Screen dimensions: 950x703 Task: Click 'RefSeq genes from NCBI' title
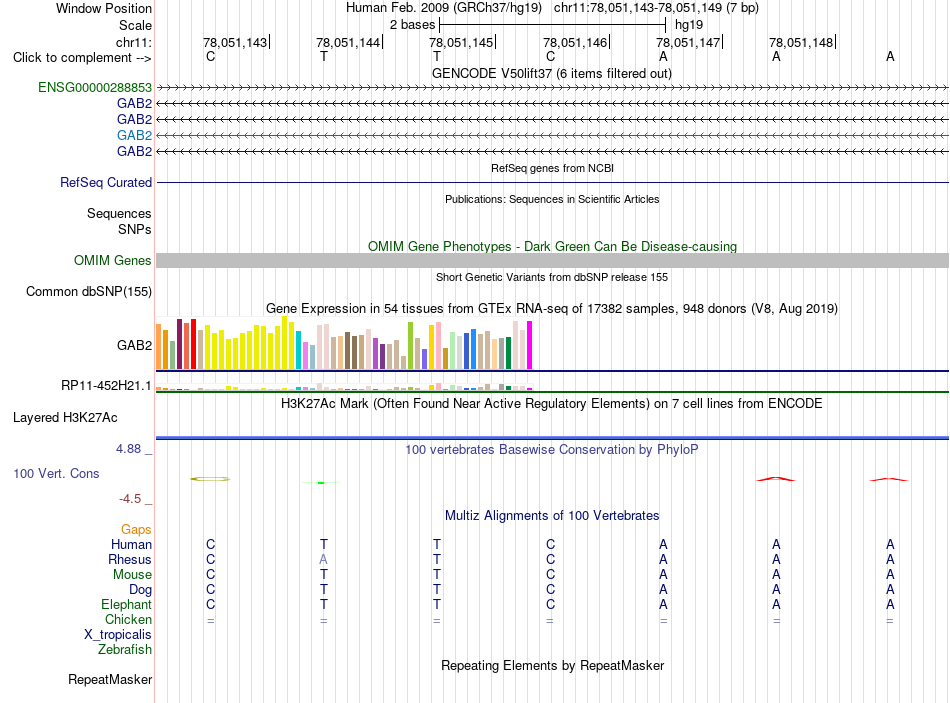(x=552, y=168)
